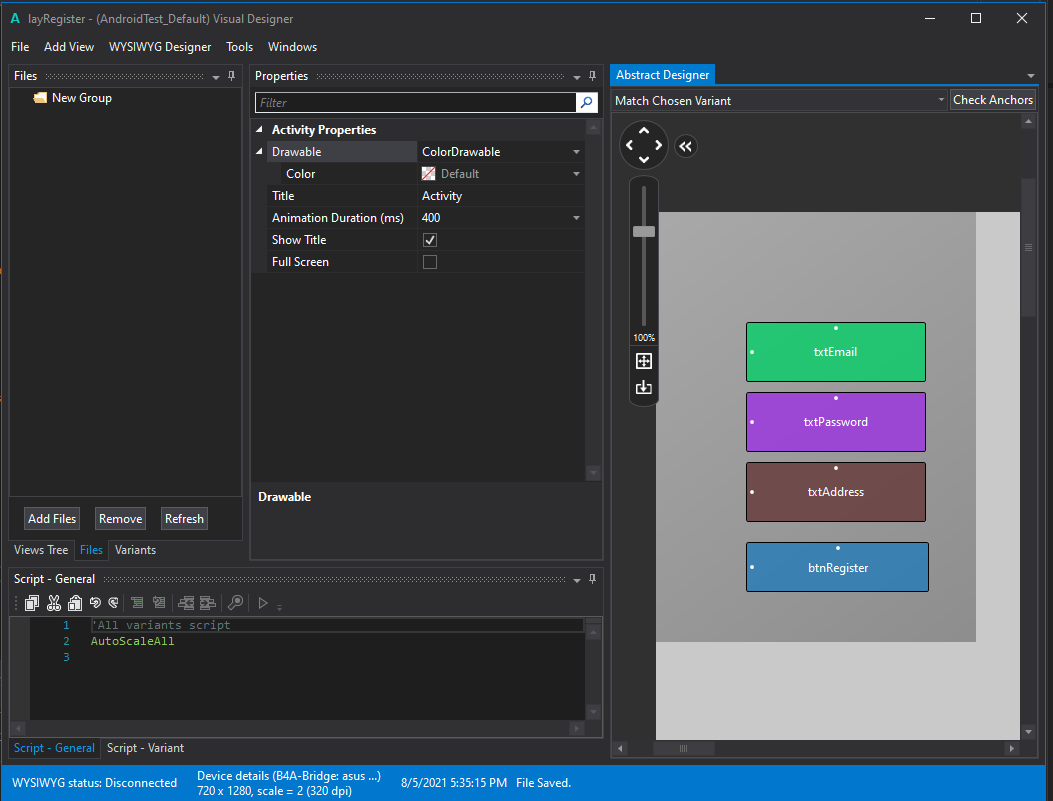Collapse designer navigation with double-chevron button
This screenshot has width=1053, height=801.
685,147
